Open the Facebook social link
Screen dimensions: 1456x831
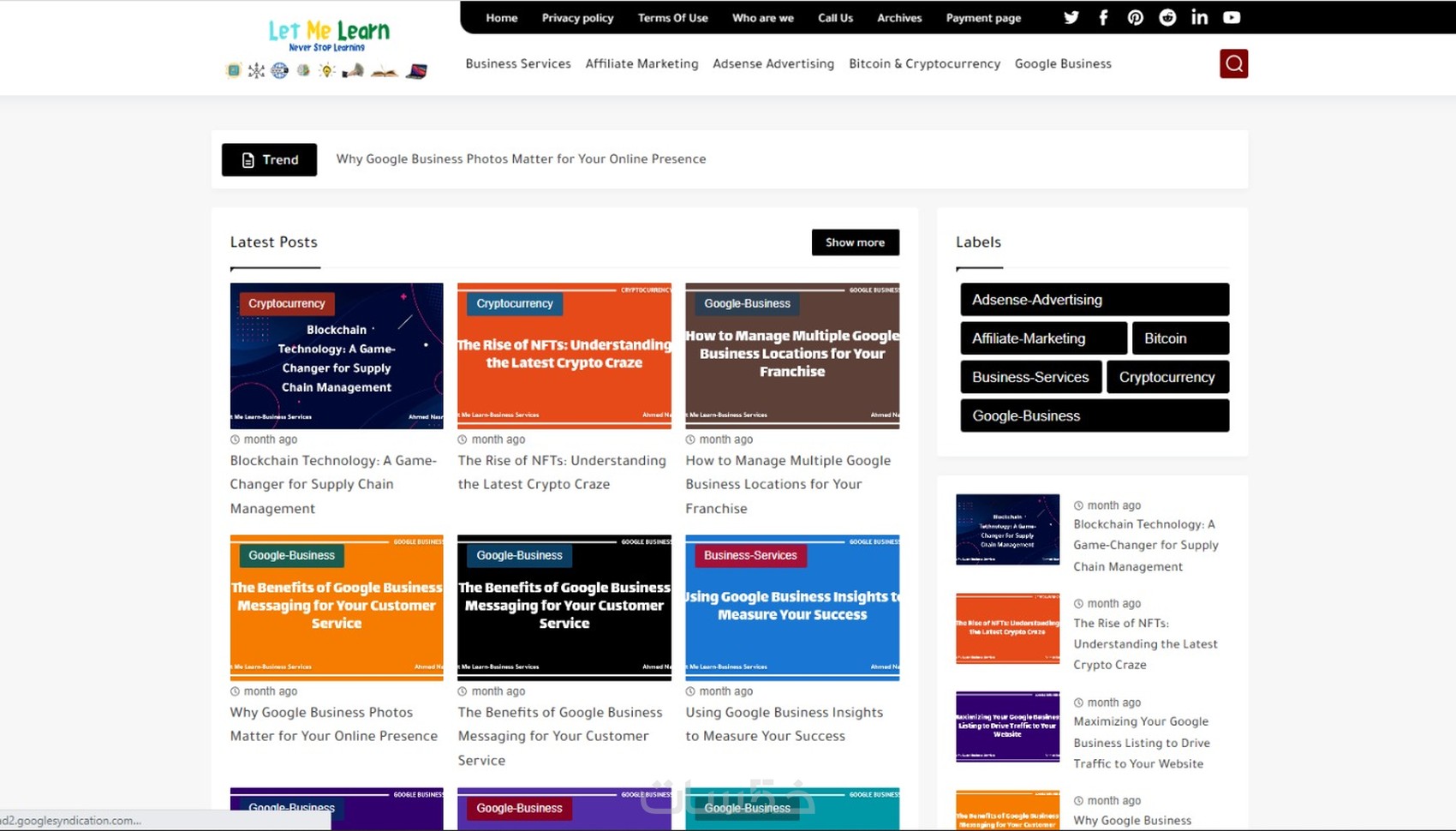pyautogui.click(x=1103, y=17)
